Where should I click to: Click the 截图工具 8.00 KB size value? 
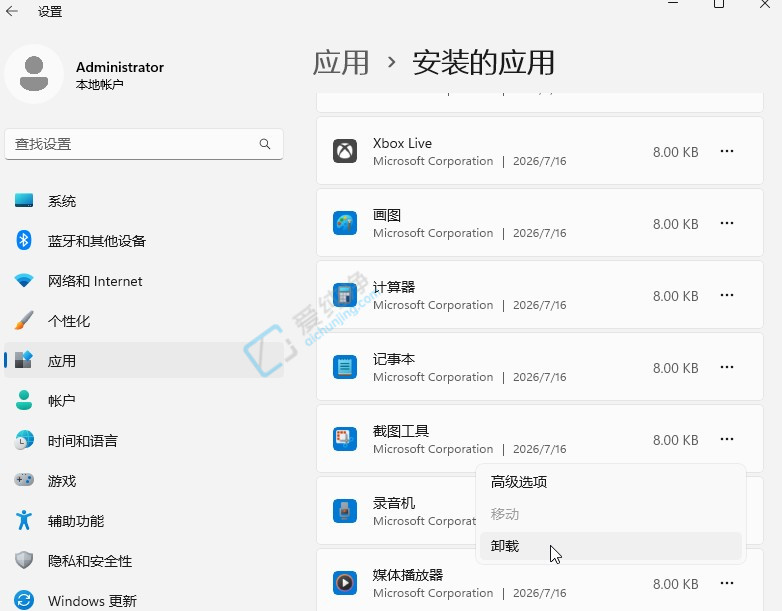point(675,440)
